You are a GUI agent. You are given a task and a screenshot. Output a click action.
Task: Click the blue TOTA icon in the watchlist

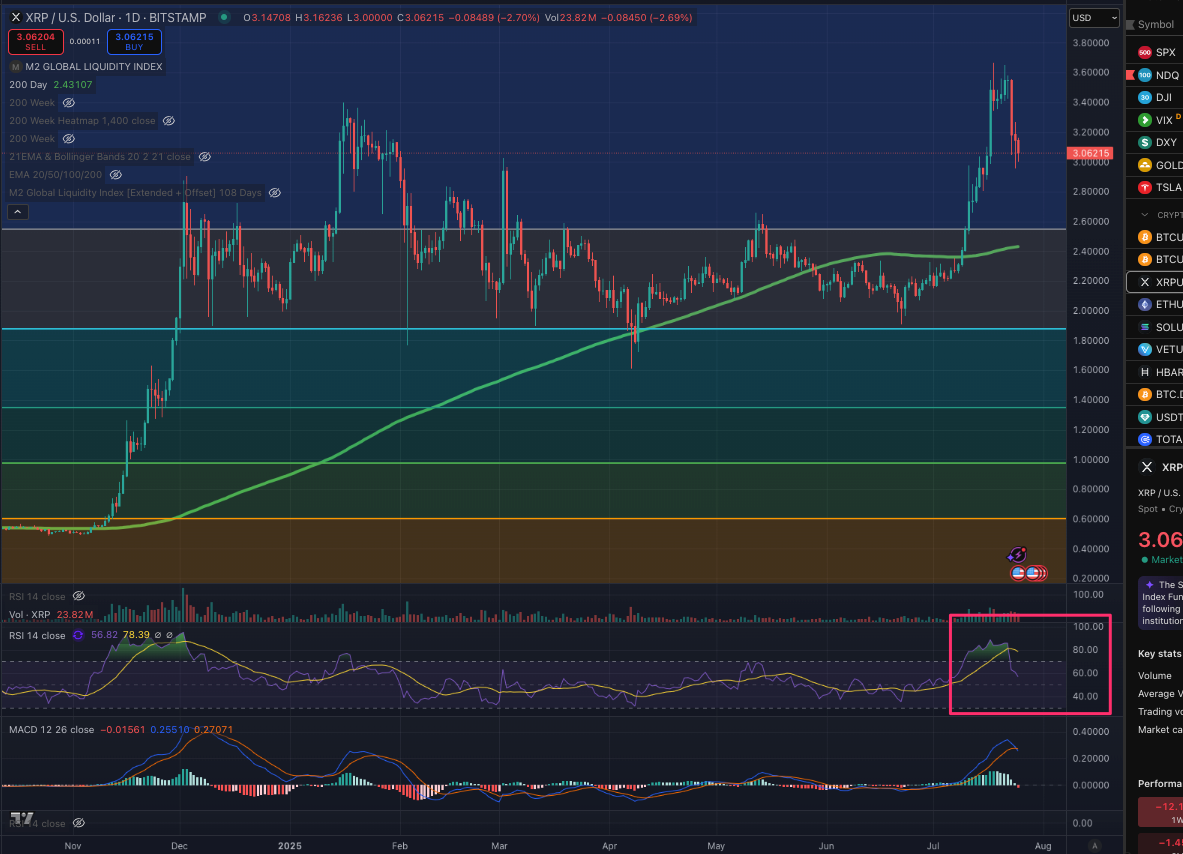[x=1145, y=439]
